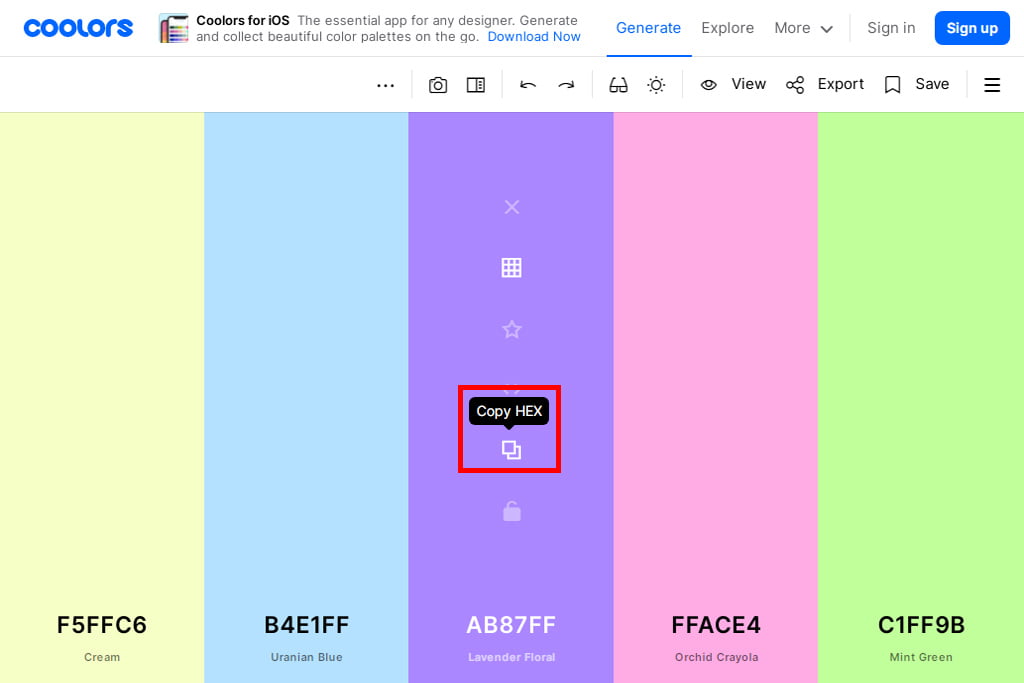Click the blue Sign up button
The image size is (1024, 683).
pyautogui.click(x=972, y=28)
